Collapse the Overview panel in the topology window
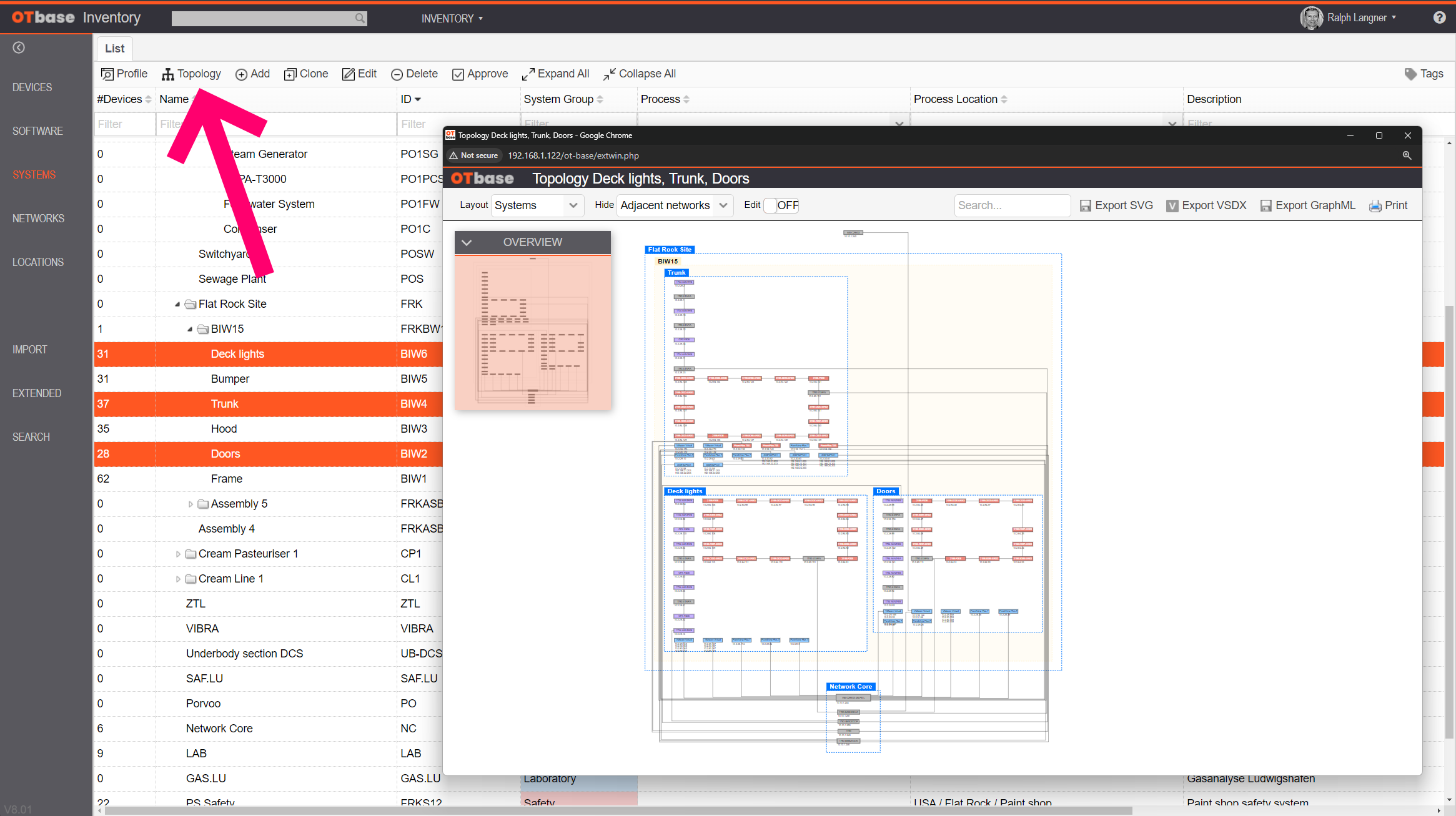Viewport: 1456px width, 816px height. (467, 242)
